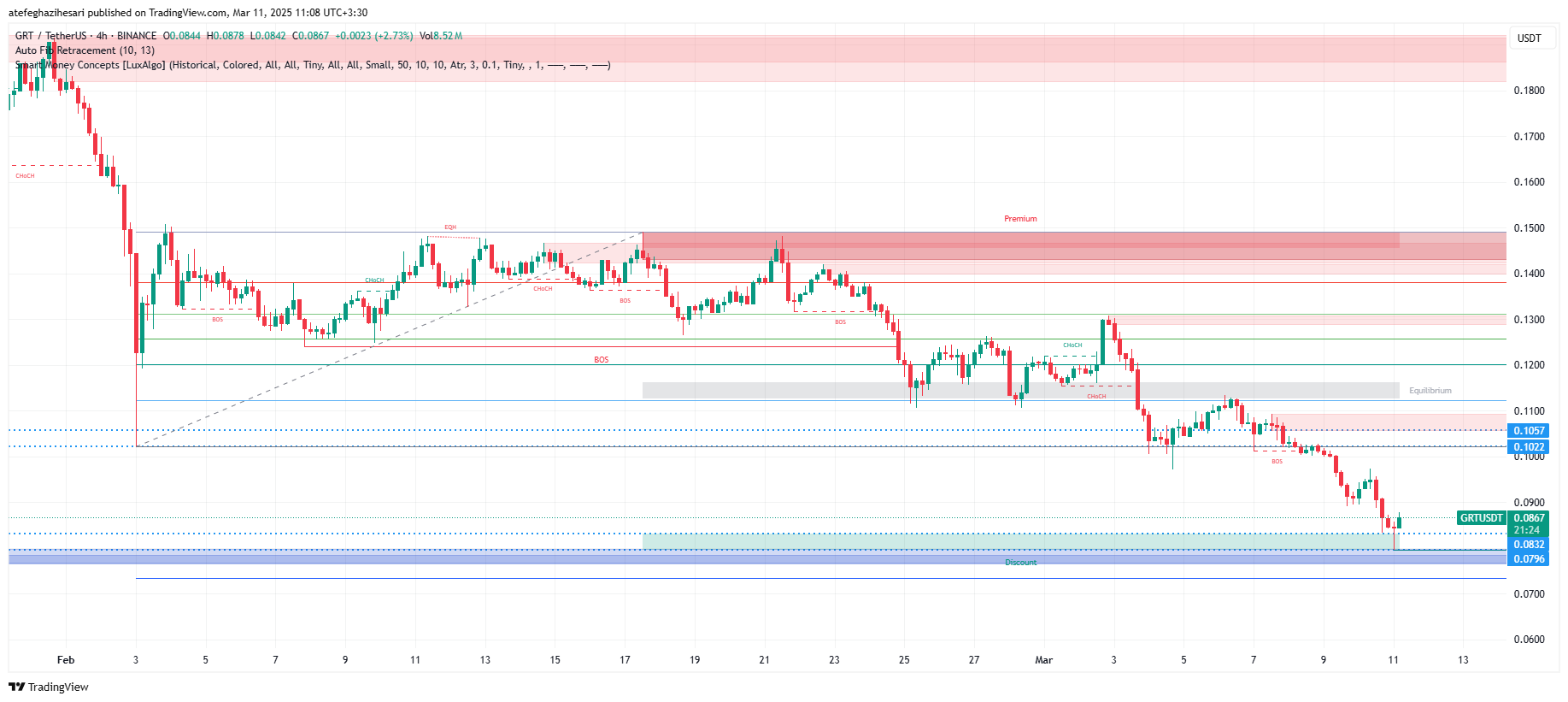Screen dimensions: 1568x702
Task: Click the 21:24 candle countdown label
Action: 1527,530
